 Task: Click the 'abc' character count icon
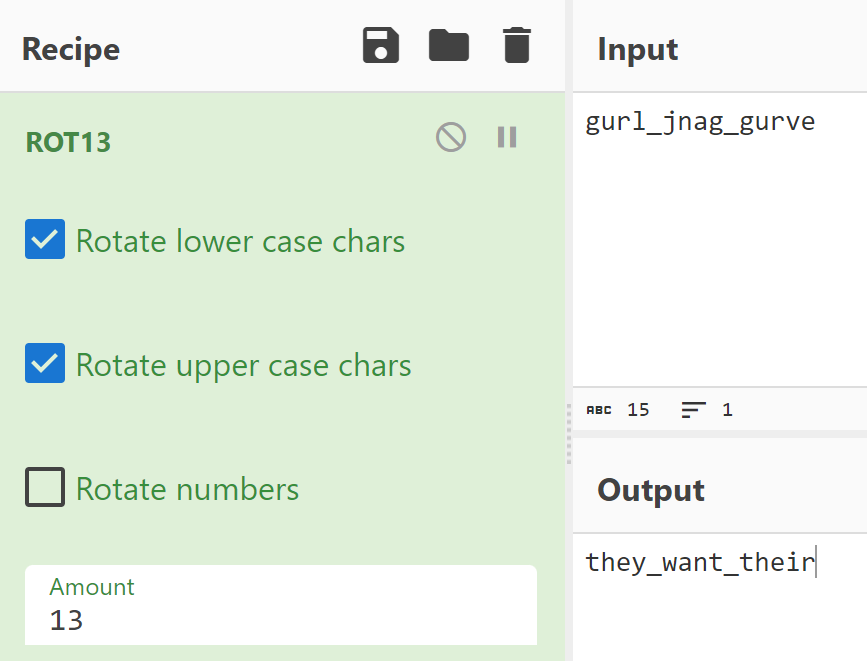pos(598,410)
